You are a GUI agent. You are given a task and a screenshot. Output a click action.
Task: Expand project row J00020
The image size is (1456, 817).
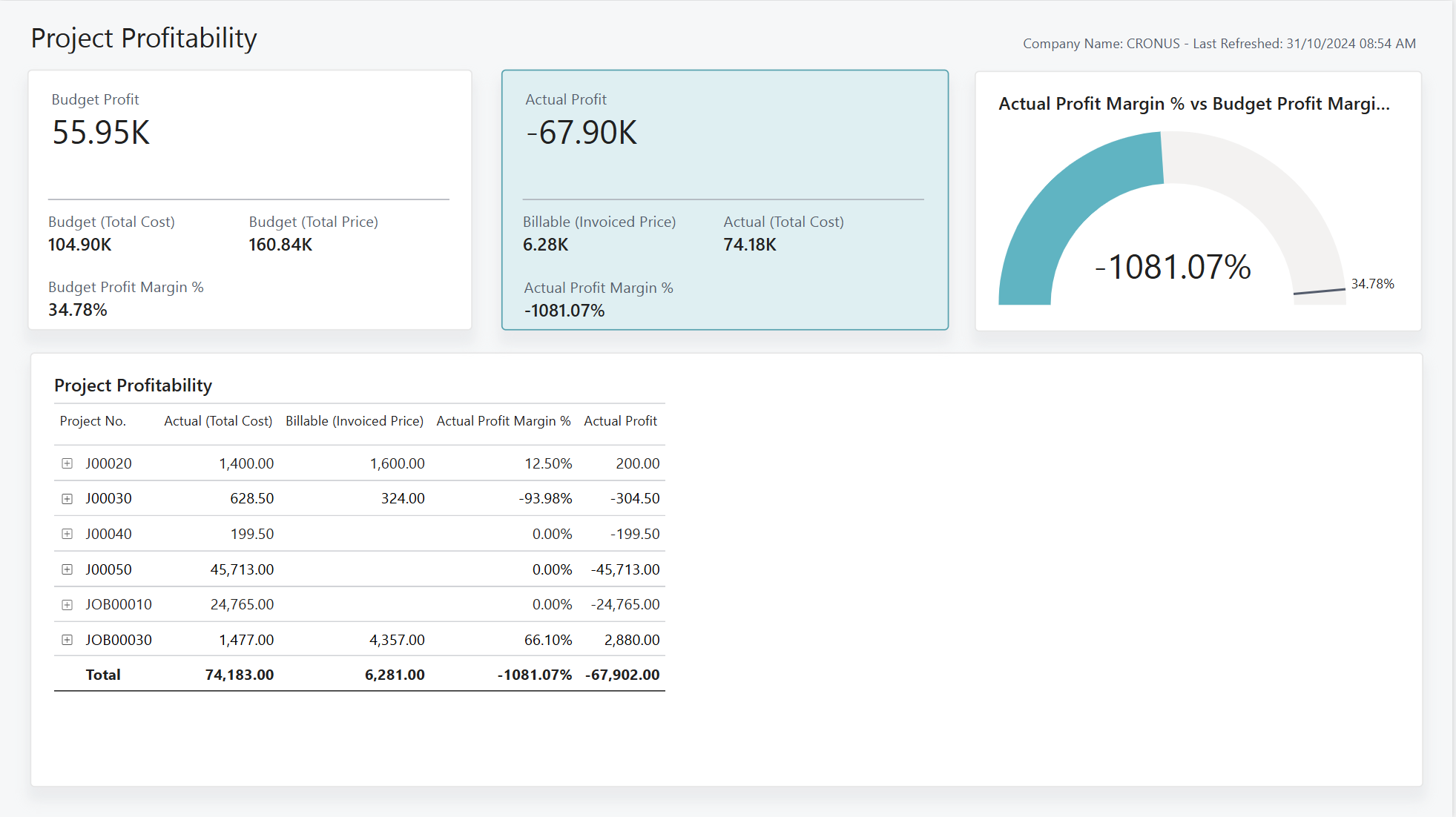pos(67,463)
